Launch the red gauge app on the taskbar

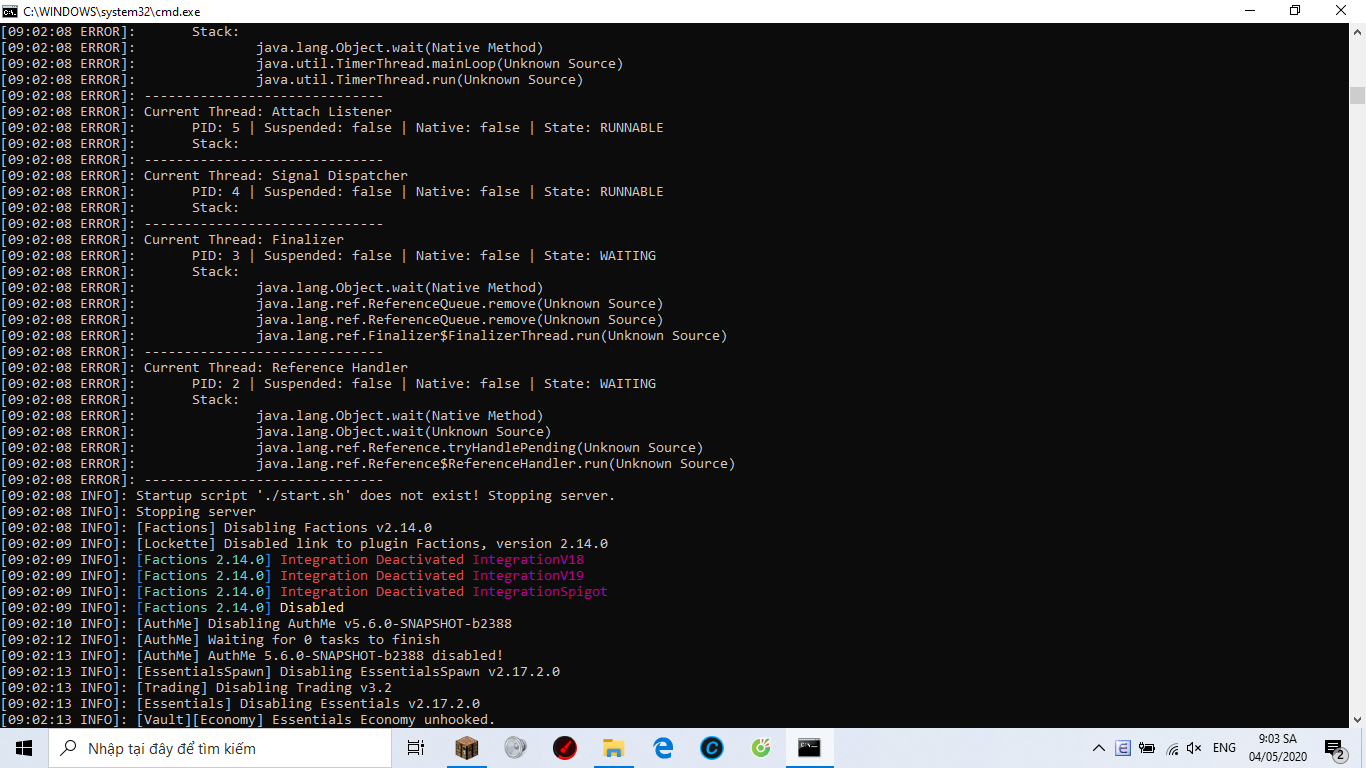pyautogui.click(x=565, y=748)
